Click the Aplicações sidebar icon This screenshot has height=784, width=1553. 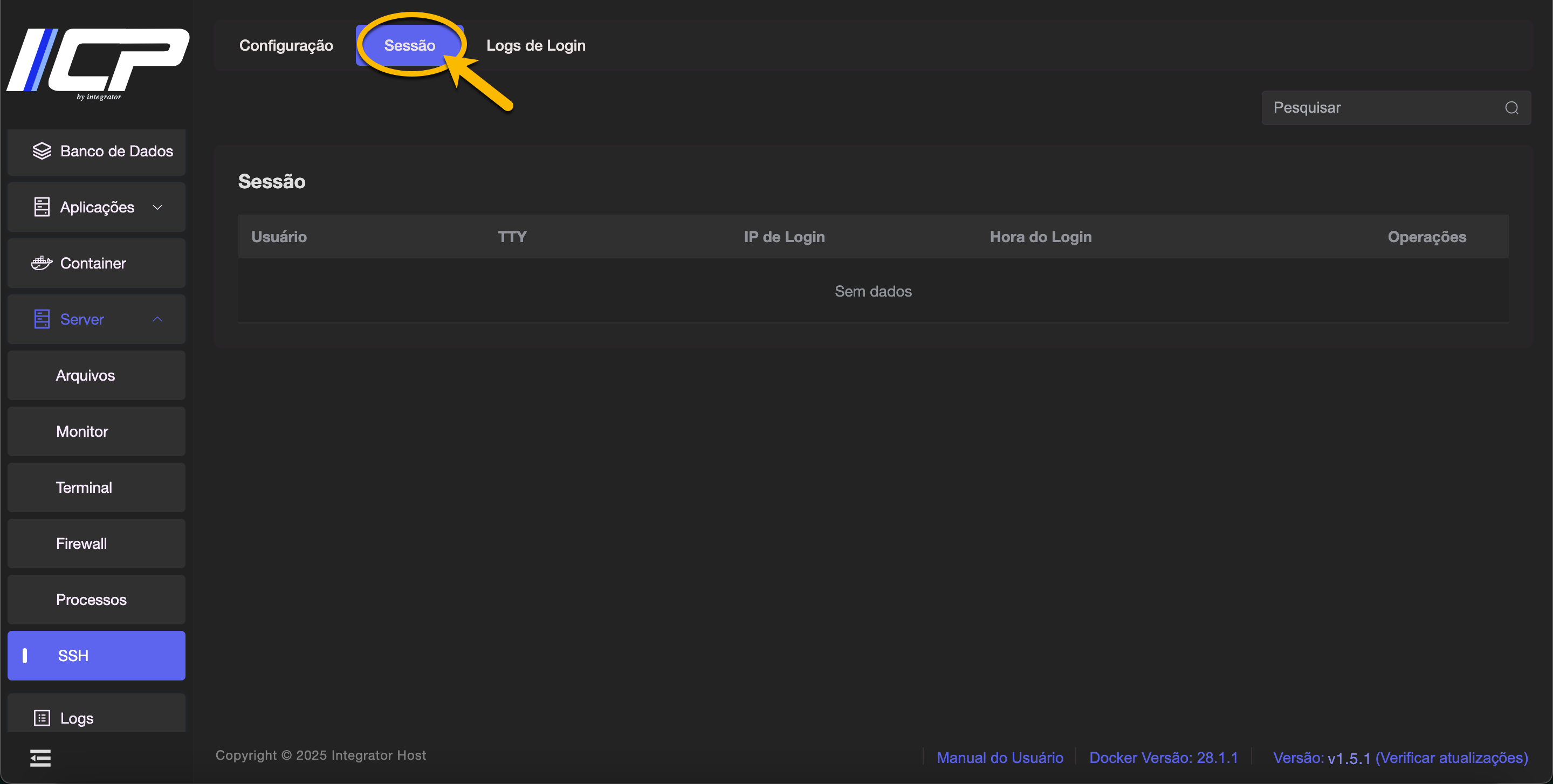pyautogui.click(x=42, y=207)
